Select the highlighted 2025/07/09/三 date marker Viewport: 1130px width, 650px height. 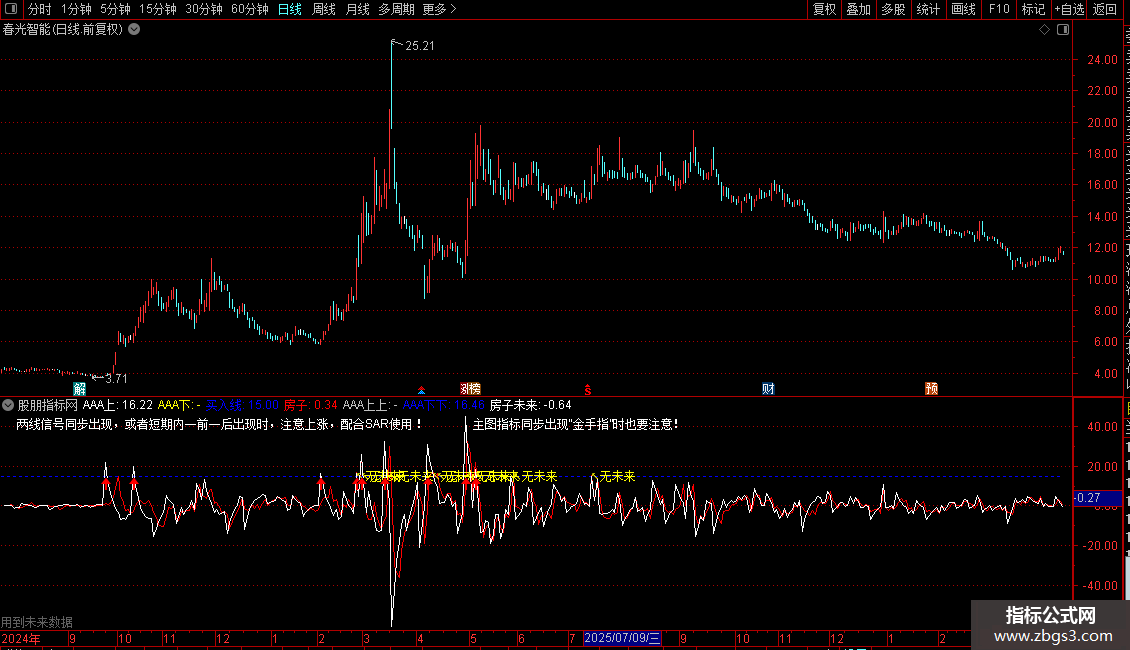click(622, 638)
